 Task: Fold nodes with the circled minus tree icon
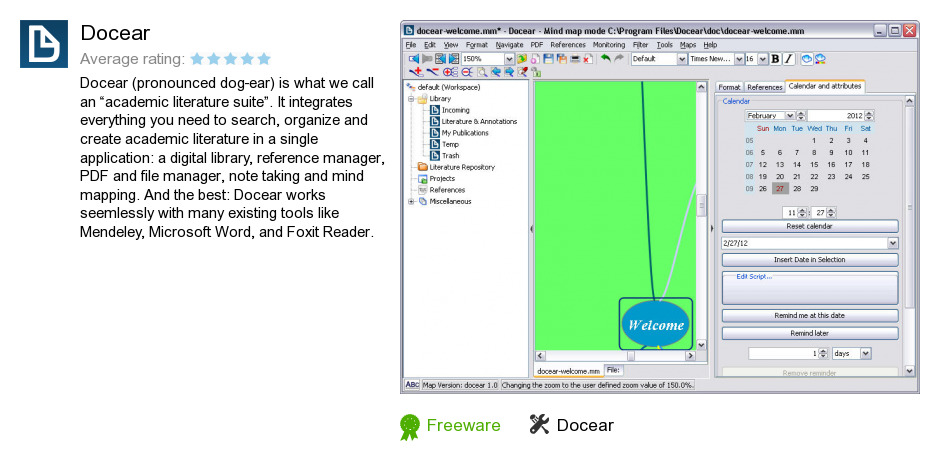coord(467,72)
